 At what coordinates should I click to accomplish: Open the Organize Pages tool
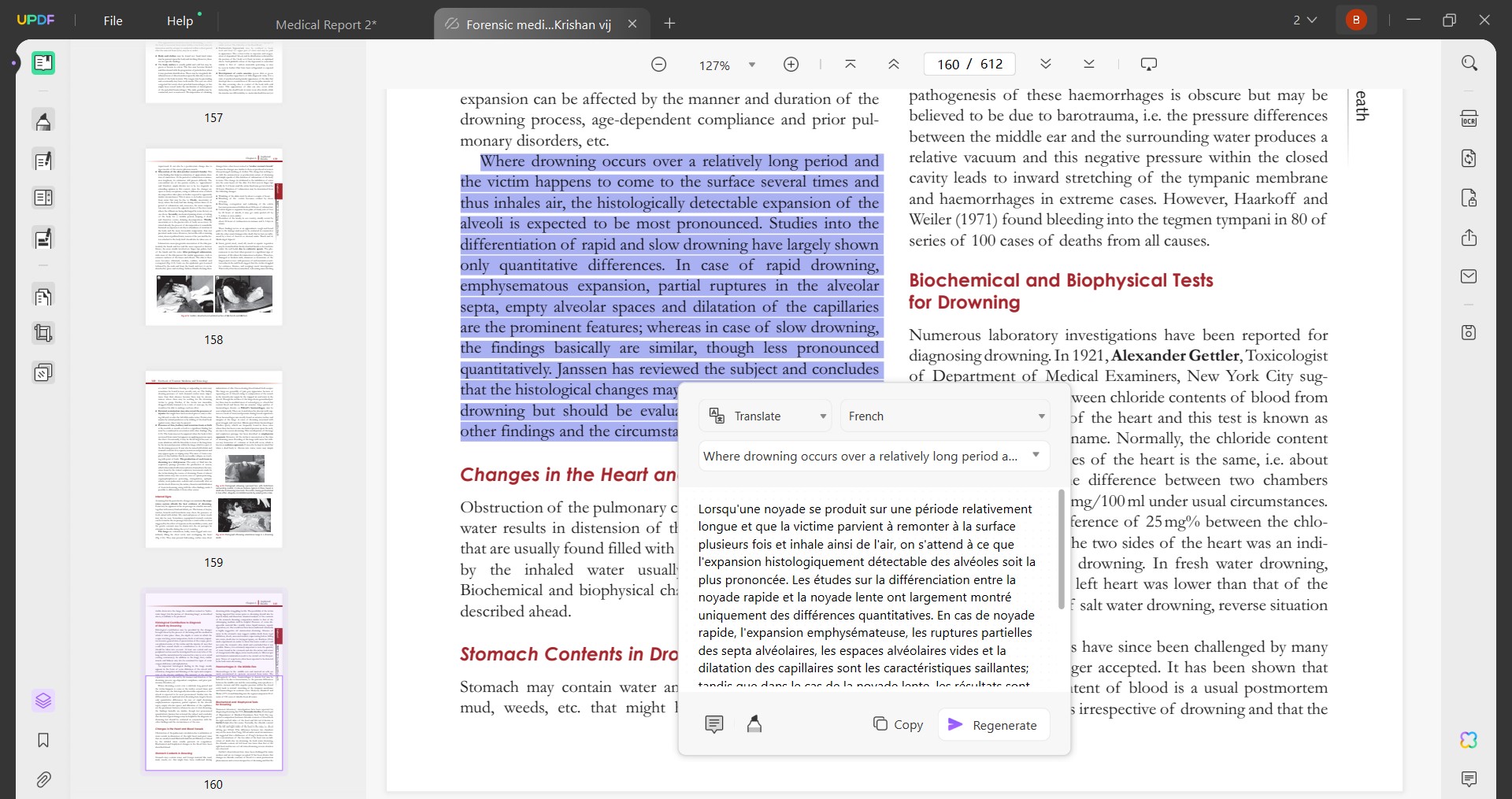[x=43, y=296]
